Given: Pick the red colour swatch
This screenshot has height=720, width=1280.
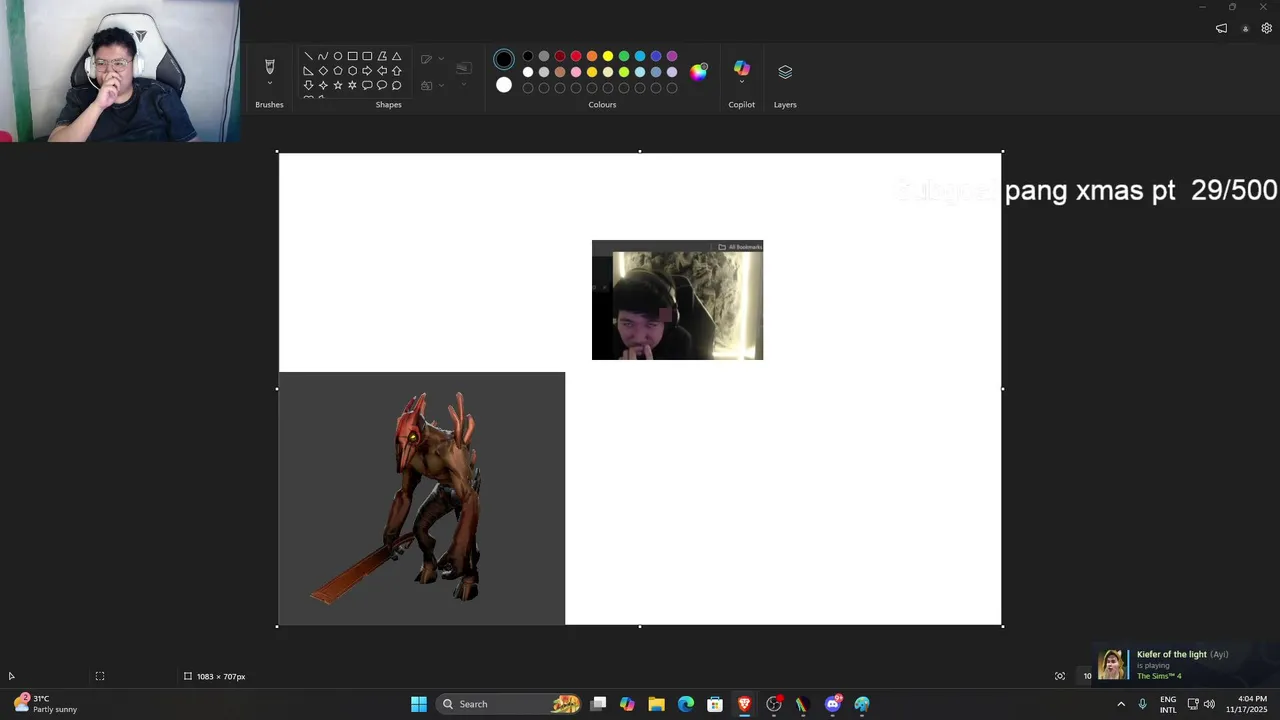Looking at the screenshot, I should pos(576,56).
